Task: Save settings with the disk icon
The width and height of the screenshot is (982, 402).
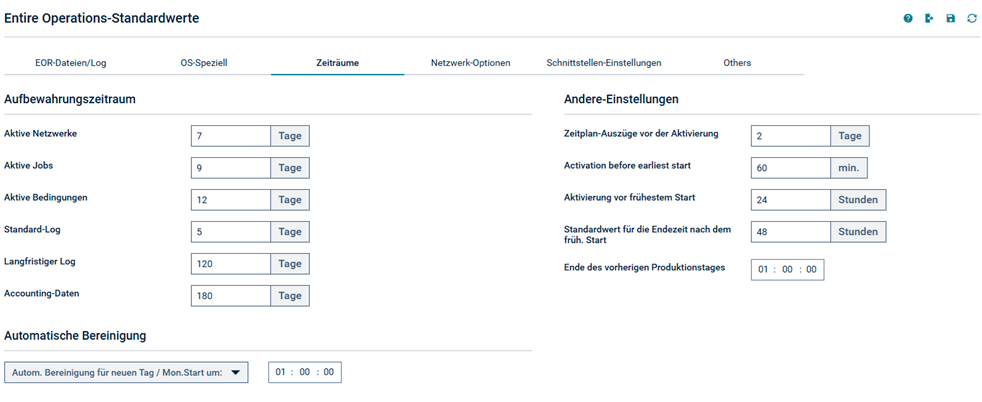Action: coord(951,19)
